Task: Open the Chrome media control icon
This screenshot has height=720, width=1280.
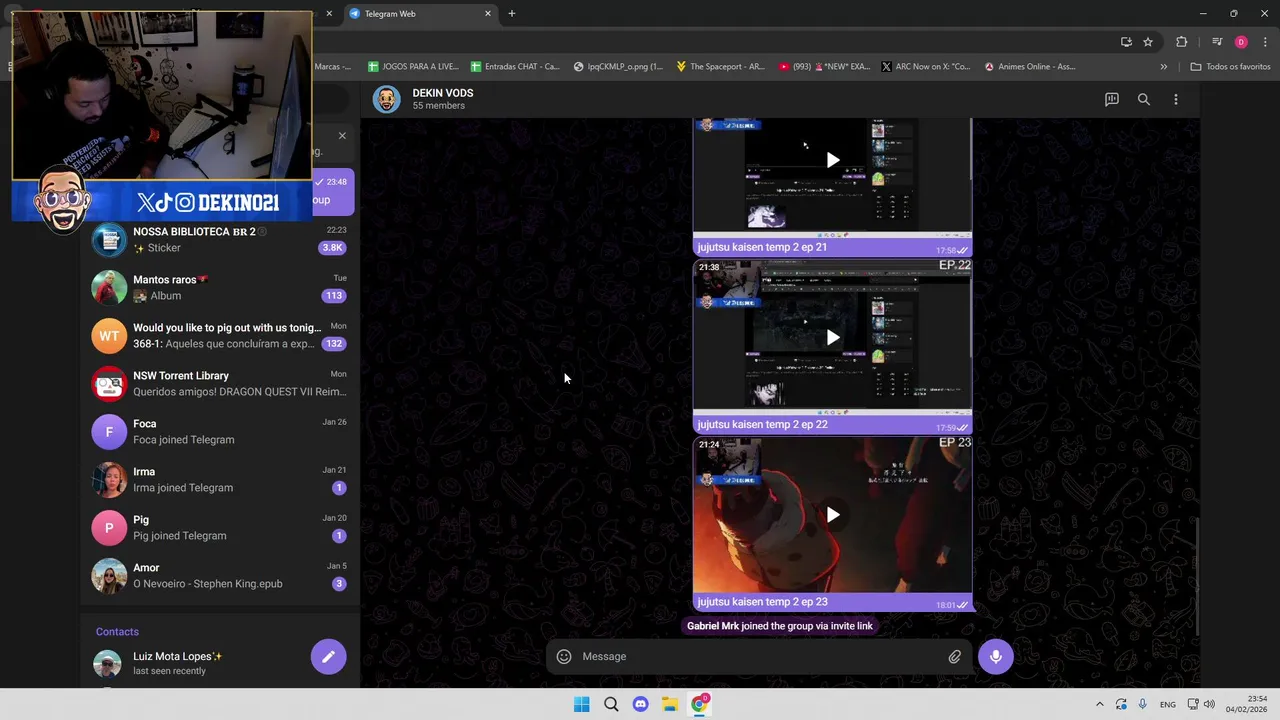Action: [x=1217, y=42]
